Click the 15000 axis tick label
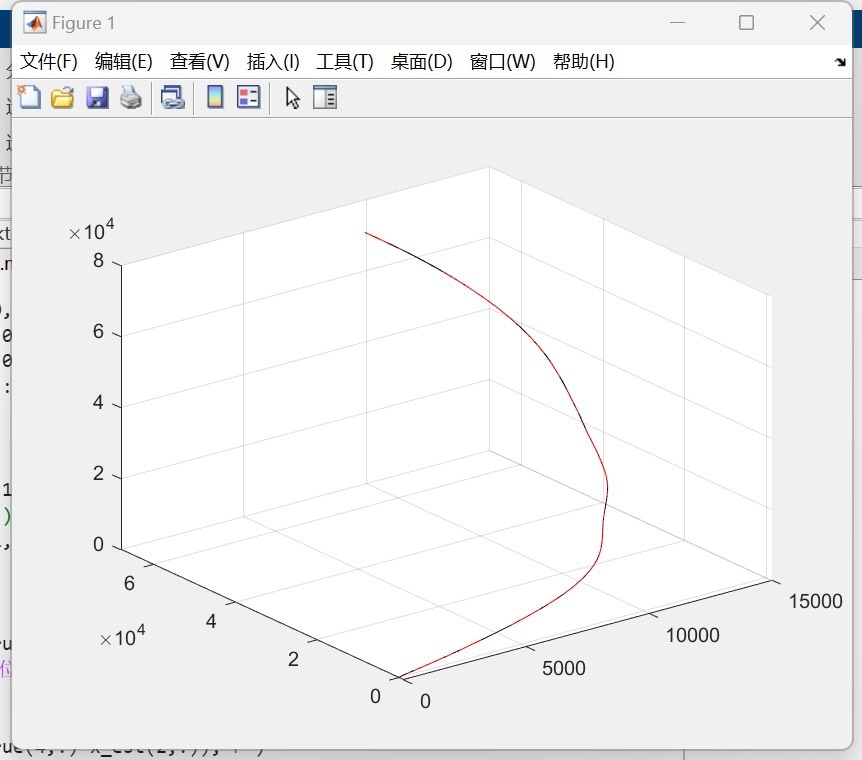The height and width of the screenshot is (760, 862). coord(815,601)
